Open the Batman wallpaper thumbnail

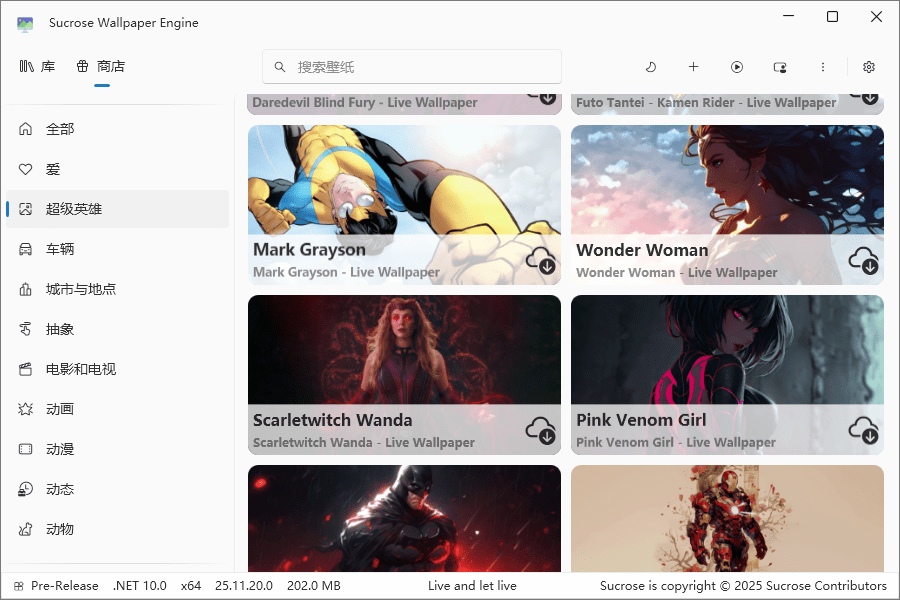pos(404,518)
